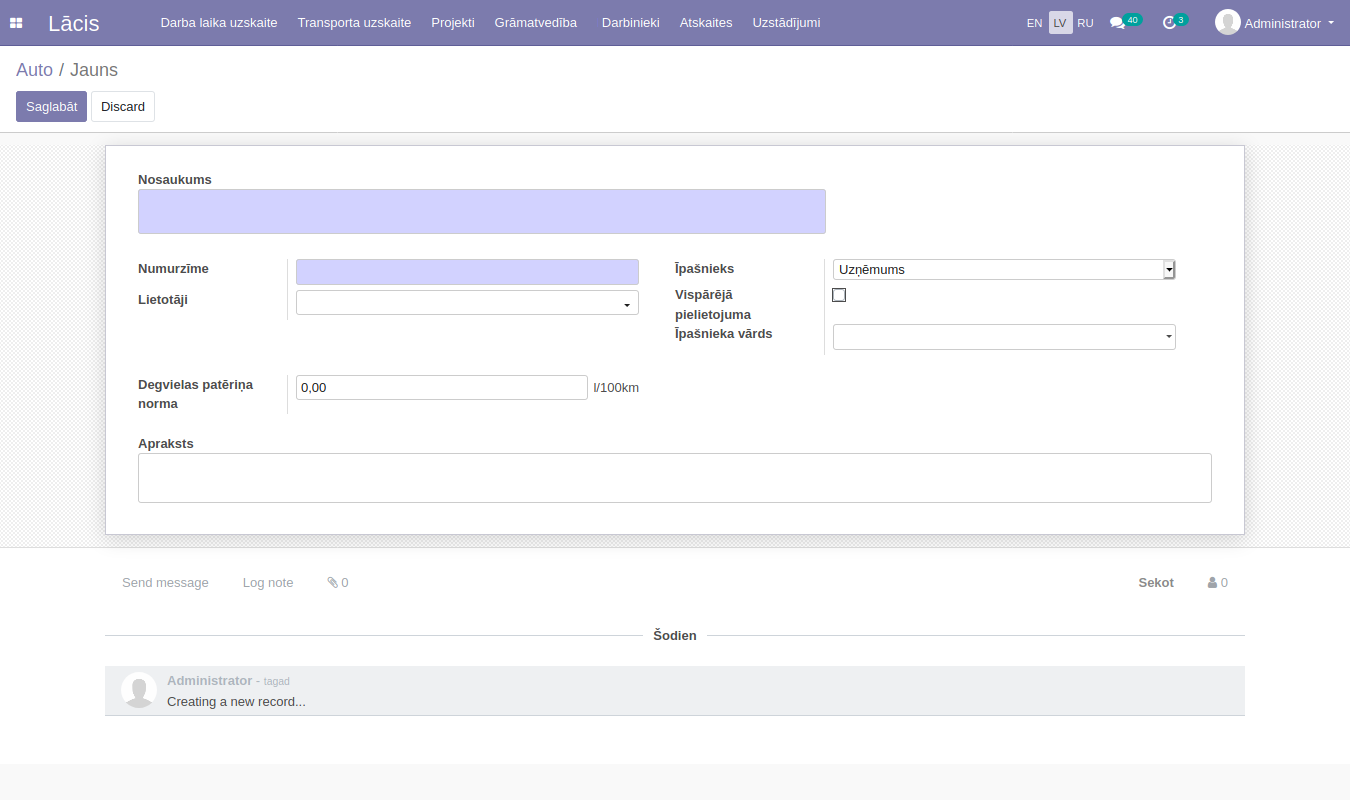1350x800 pixels.
Task: Click the Saglabāt button
Action: (x=51, y=106)
